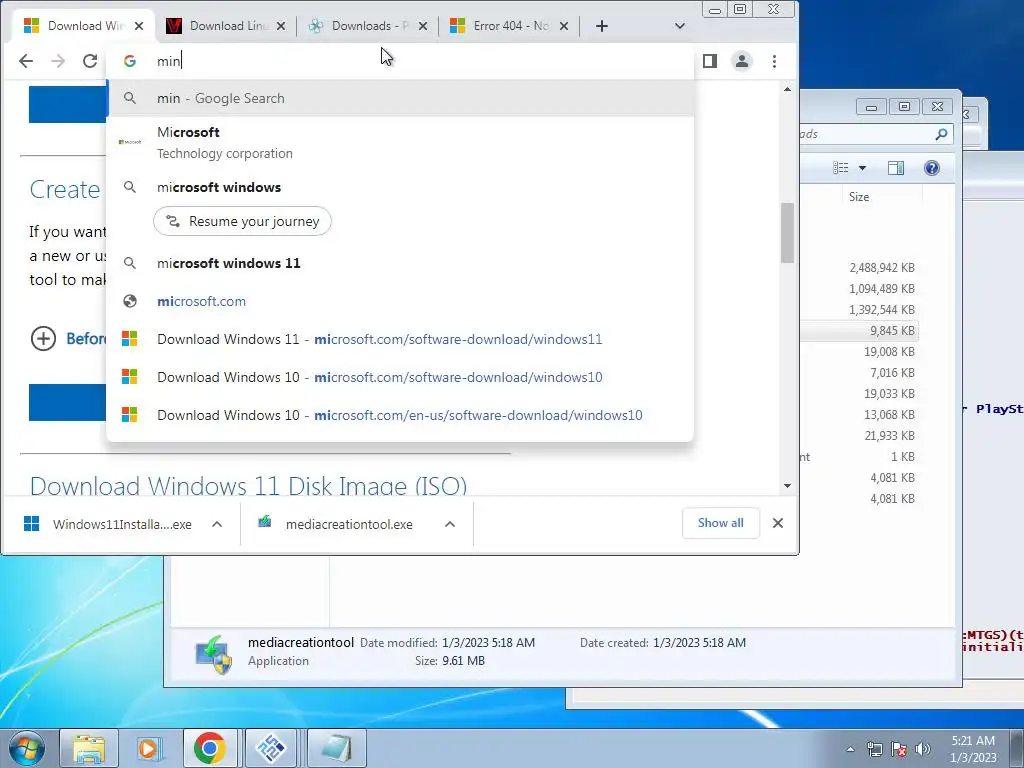The height and width of the screenshot is (768, 1024).
Task: Open the Download Windows 10 en-us URL suggestion
Action: [400, 415]
